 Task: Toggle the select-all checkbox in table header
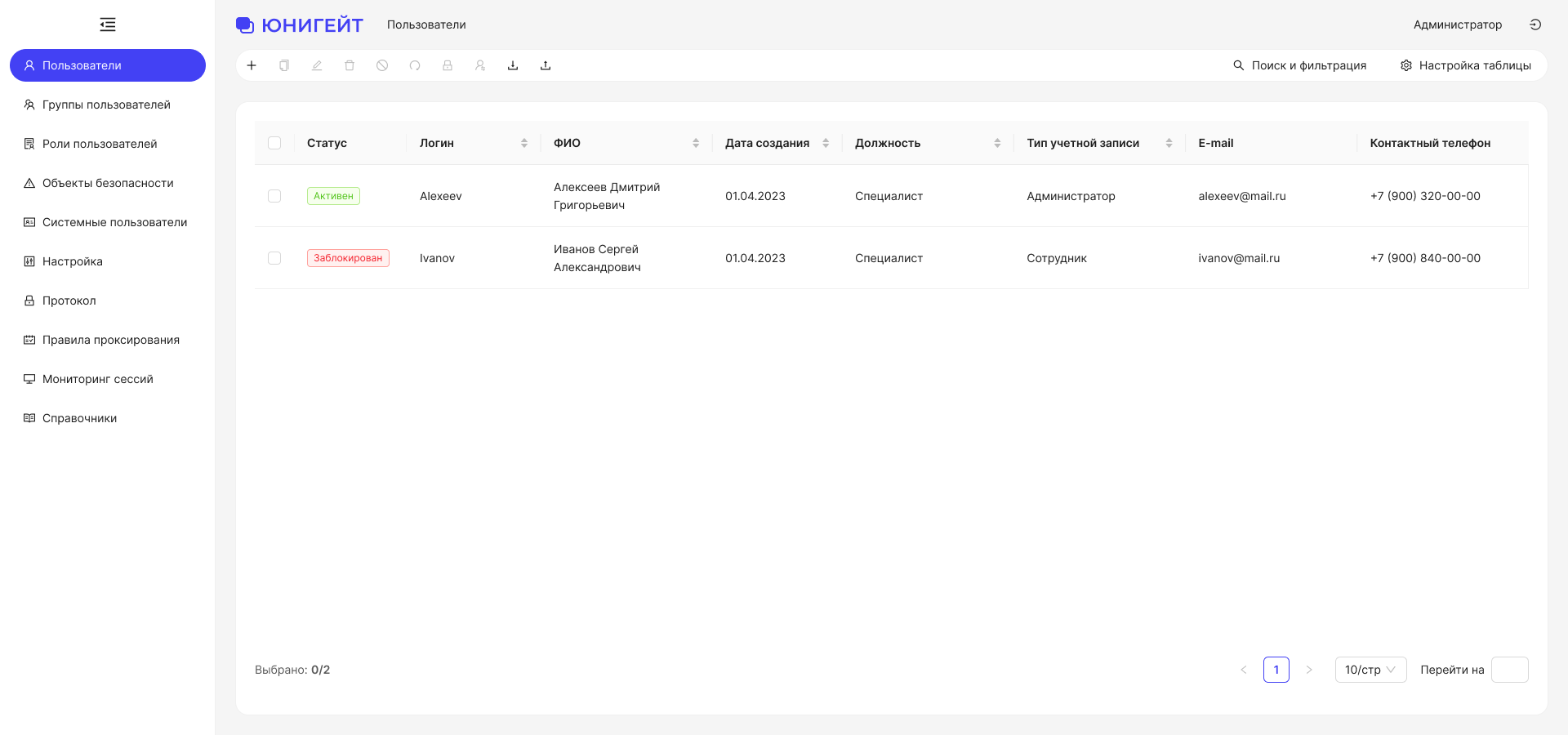click(274, 143)
